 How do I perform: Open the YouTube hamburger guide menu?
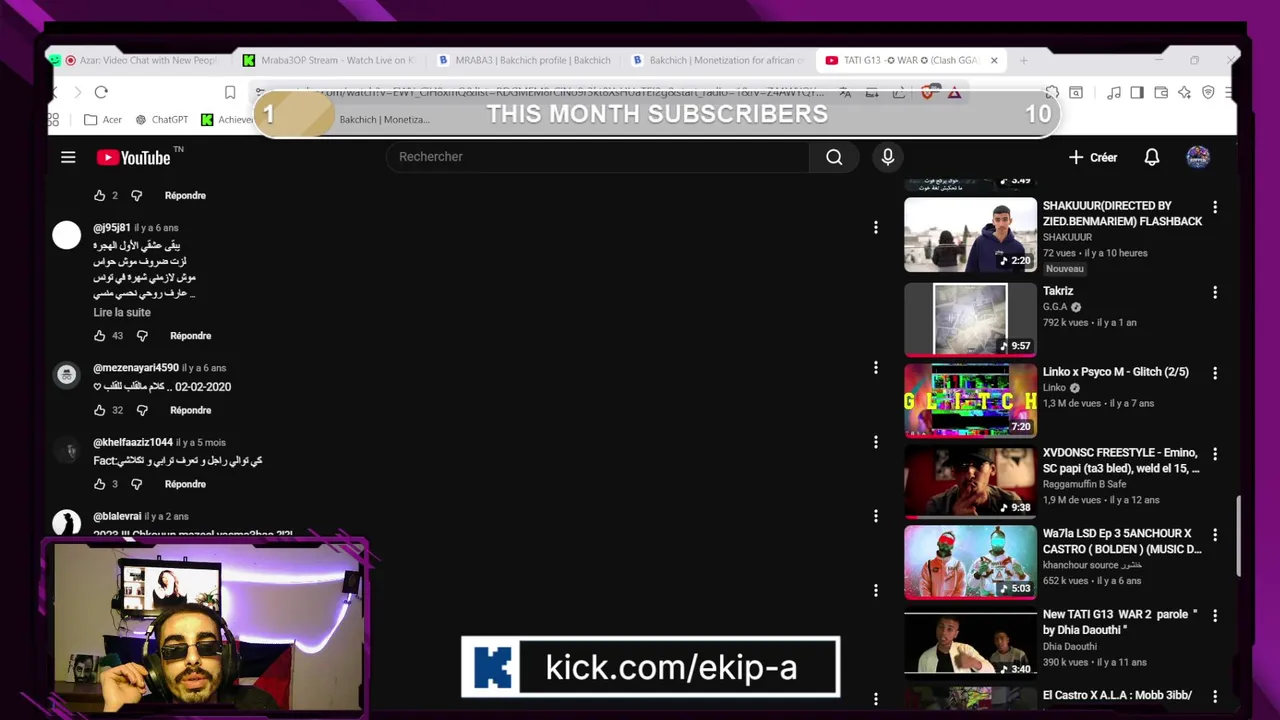coord(68,157)
